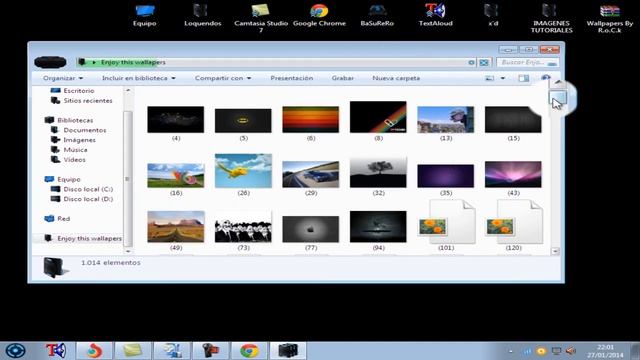Viewport: 640px width, 360px height.
Task: Open the view options dropdown arrow
Action: click(x=503, y=78)
